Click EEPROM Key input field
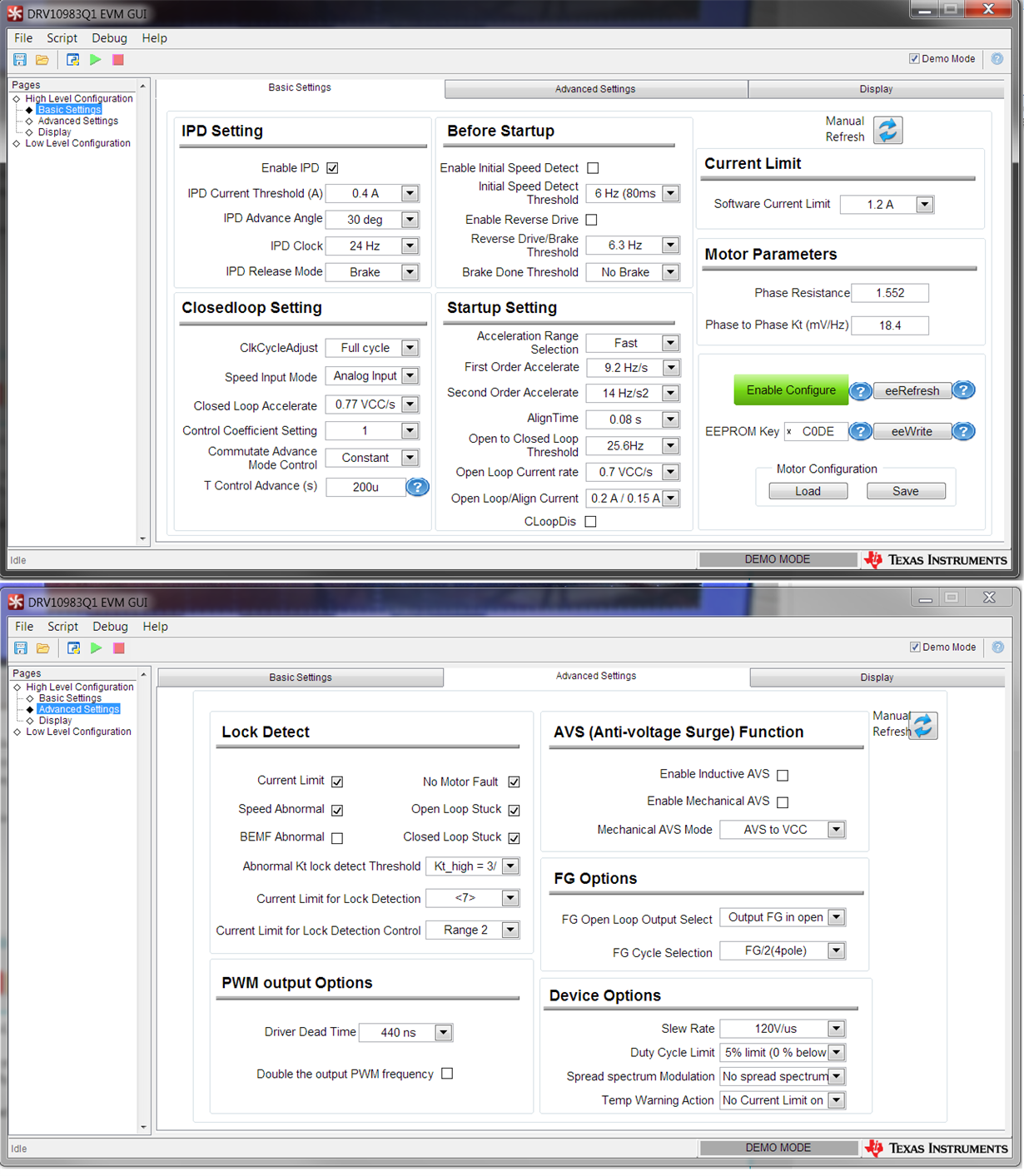Viewport: 1024px width, 1176px height. coord(816,432)
